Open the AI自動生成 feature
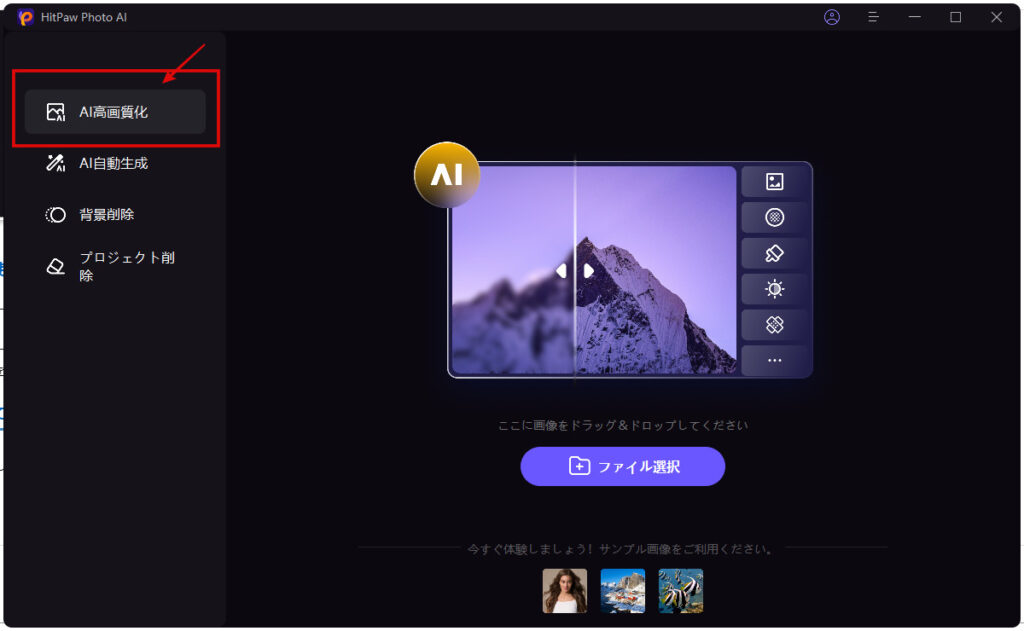 pyautogui.click(x=112, y=163)
